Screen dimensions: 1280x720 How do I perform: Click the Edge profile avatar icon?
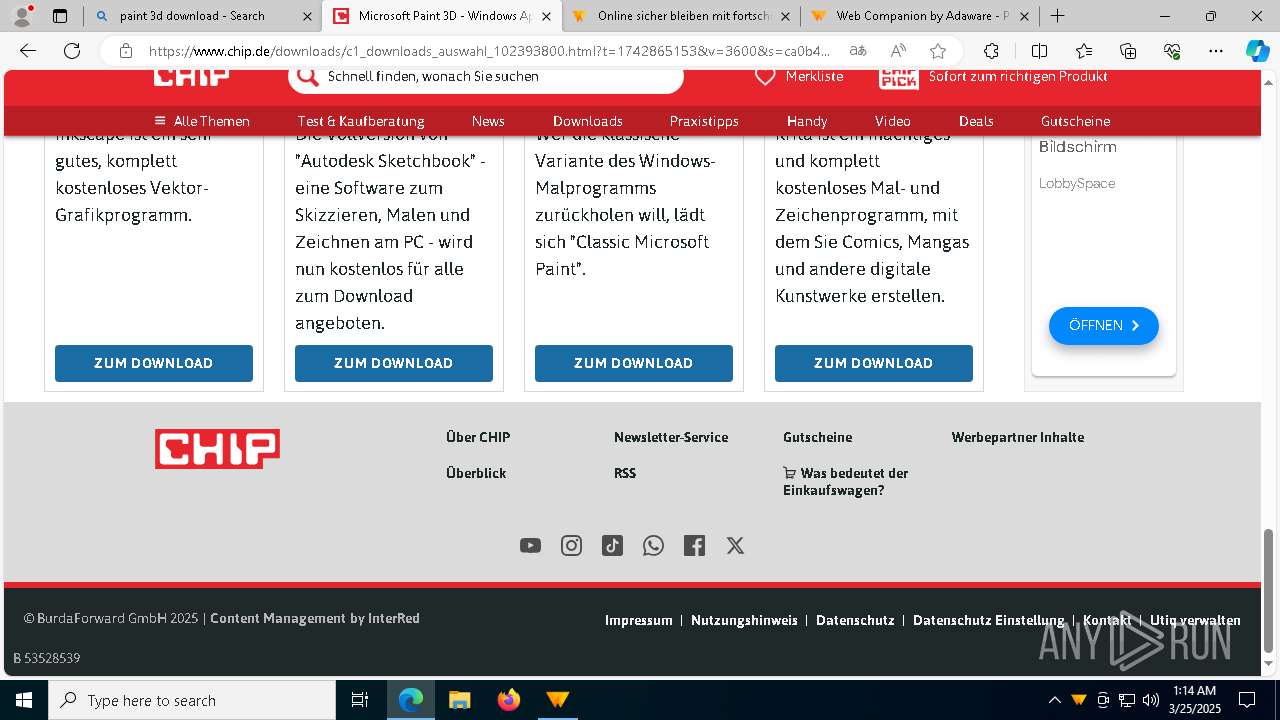point(22,15)
